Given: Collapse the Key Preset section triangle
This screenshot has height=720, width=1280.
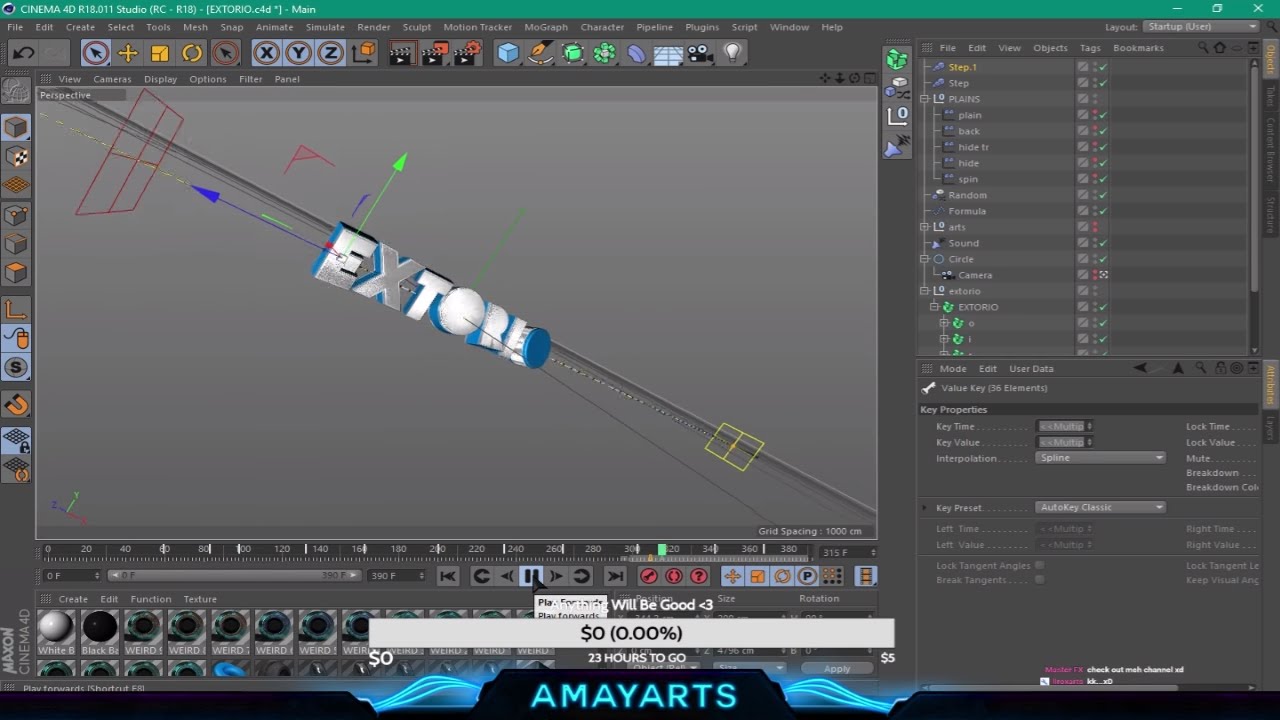Looking at the screenshot, I should 925,508.
